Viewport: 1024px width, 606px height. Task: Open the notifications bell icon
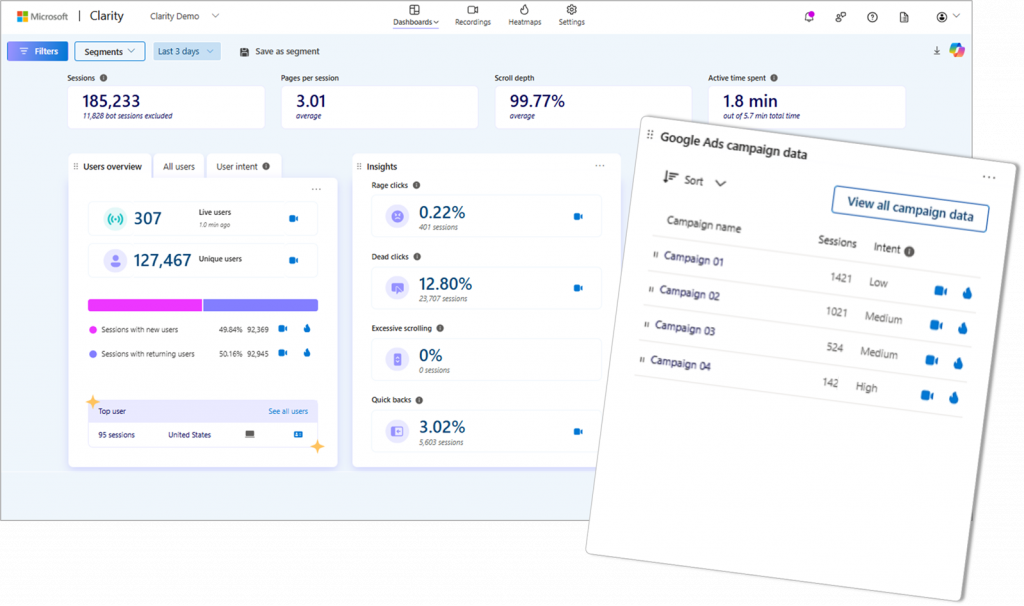click(809, 17)
